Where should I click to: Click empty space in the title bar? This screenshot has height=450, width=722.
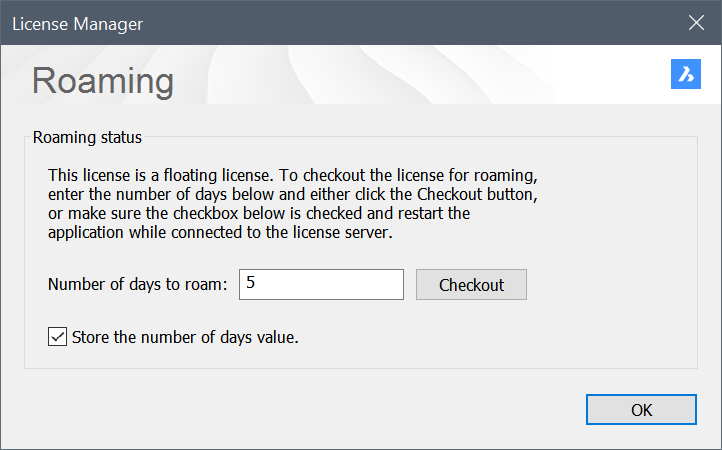(400, 22)
